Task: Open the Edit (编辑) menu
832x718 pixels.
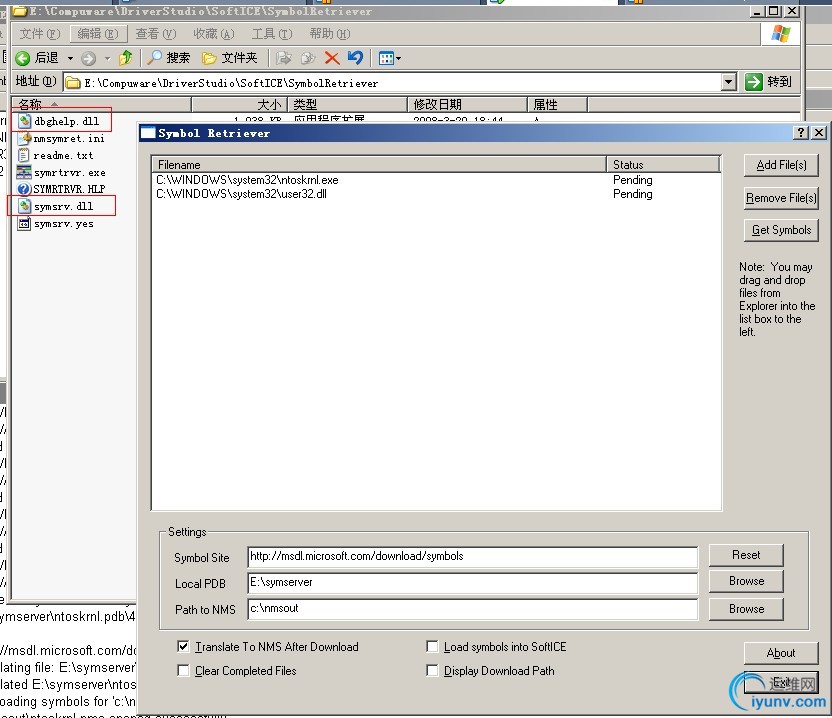Action: coord(98,34)
